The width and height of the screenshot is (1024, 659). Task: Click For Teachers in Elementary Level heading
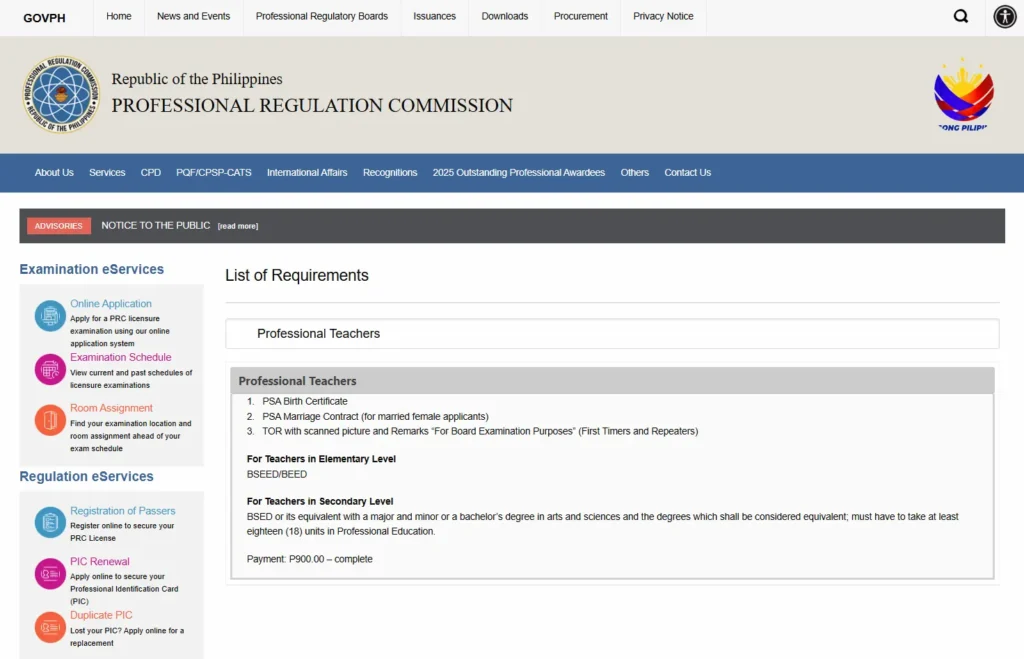pyautogui.click(x=321, y=459)
